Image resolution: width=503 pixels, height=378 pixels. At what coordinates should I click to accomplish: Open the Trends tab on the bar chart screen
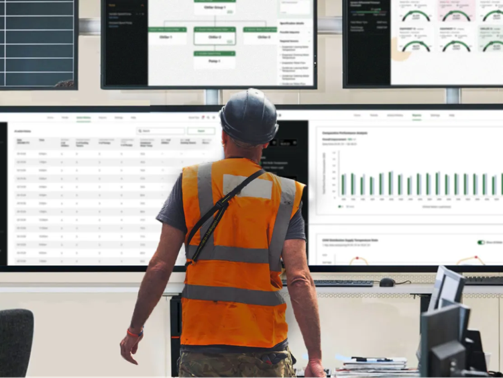374,115
